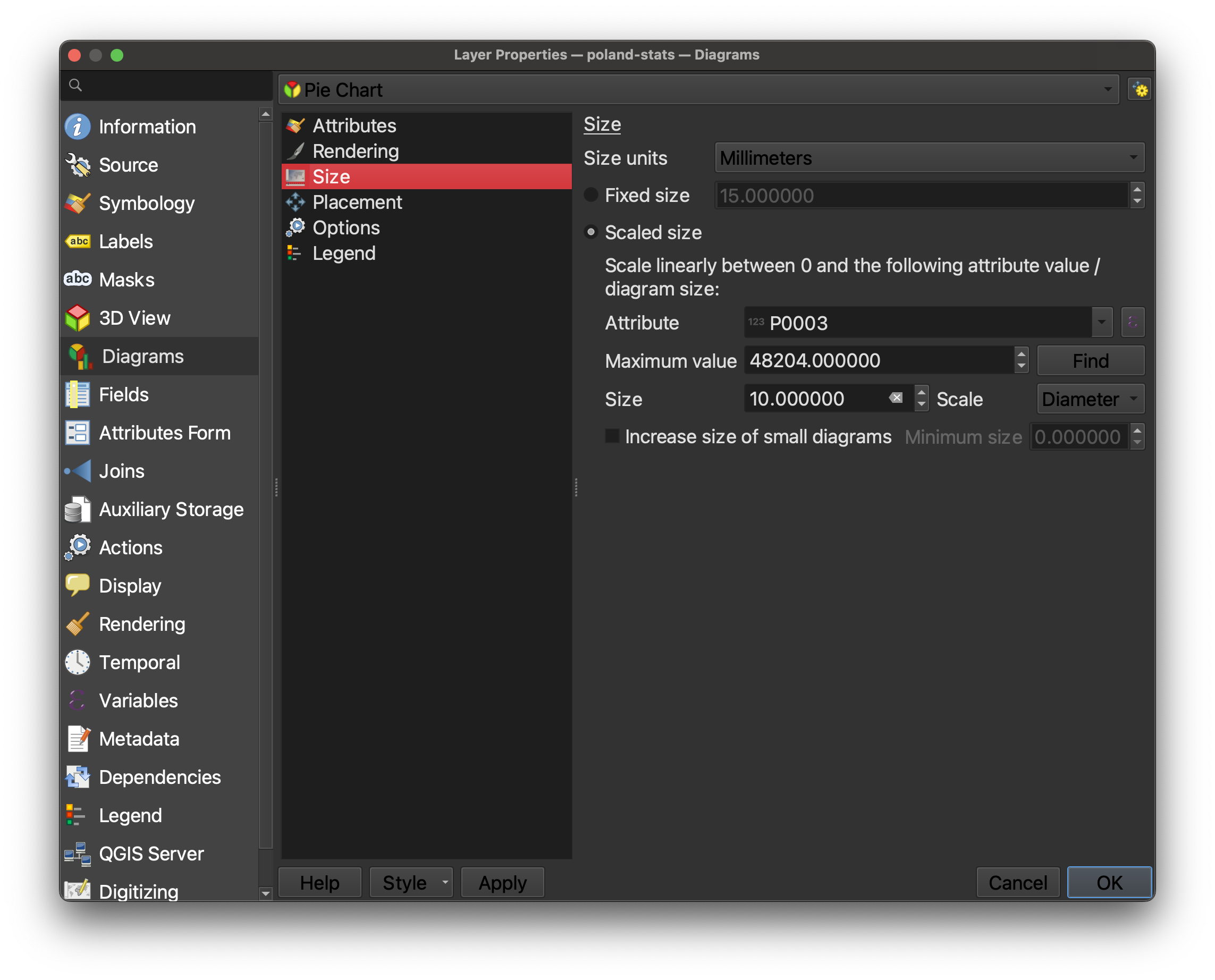1215x980 pixels.
Task: Click the Apply button
Action: point(501,881)
